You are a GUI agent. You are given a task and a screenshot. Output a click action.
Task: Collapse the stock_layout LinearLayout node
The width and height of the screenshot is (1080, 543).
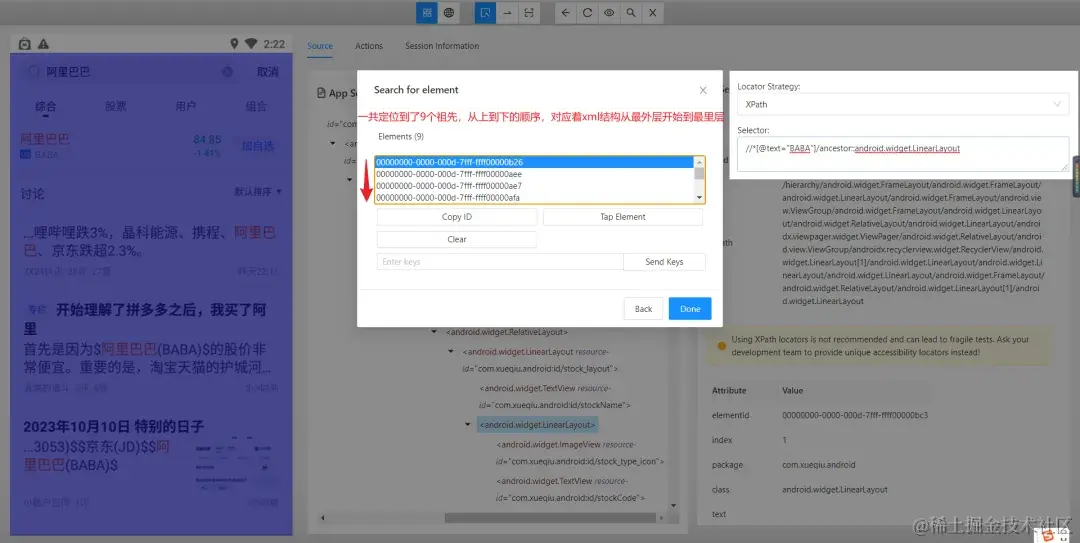(x=451, y=351)
